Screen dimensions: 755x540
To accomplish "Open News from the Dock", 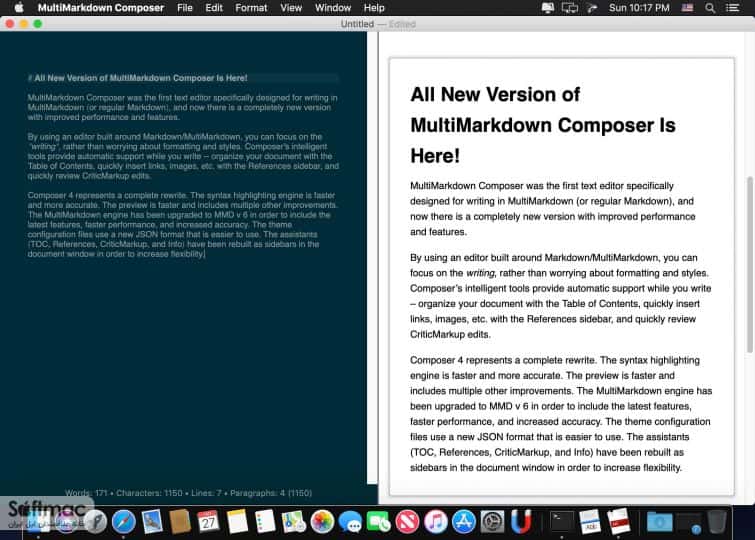I will tap(407, 522).
